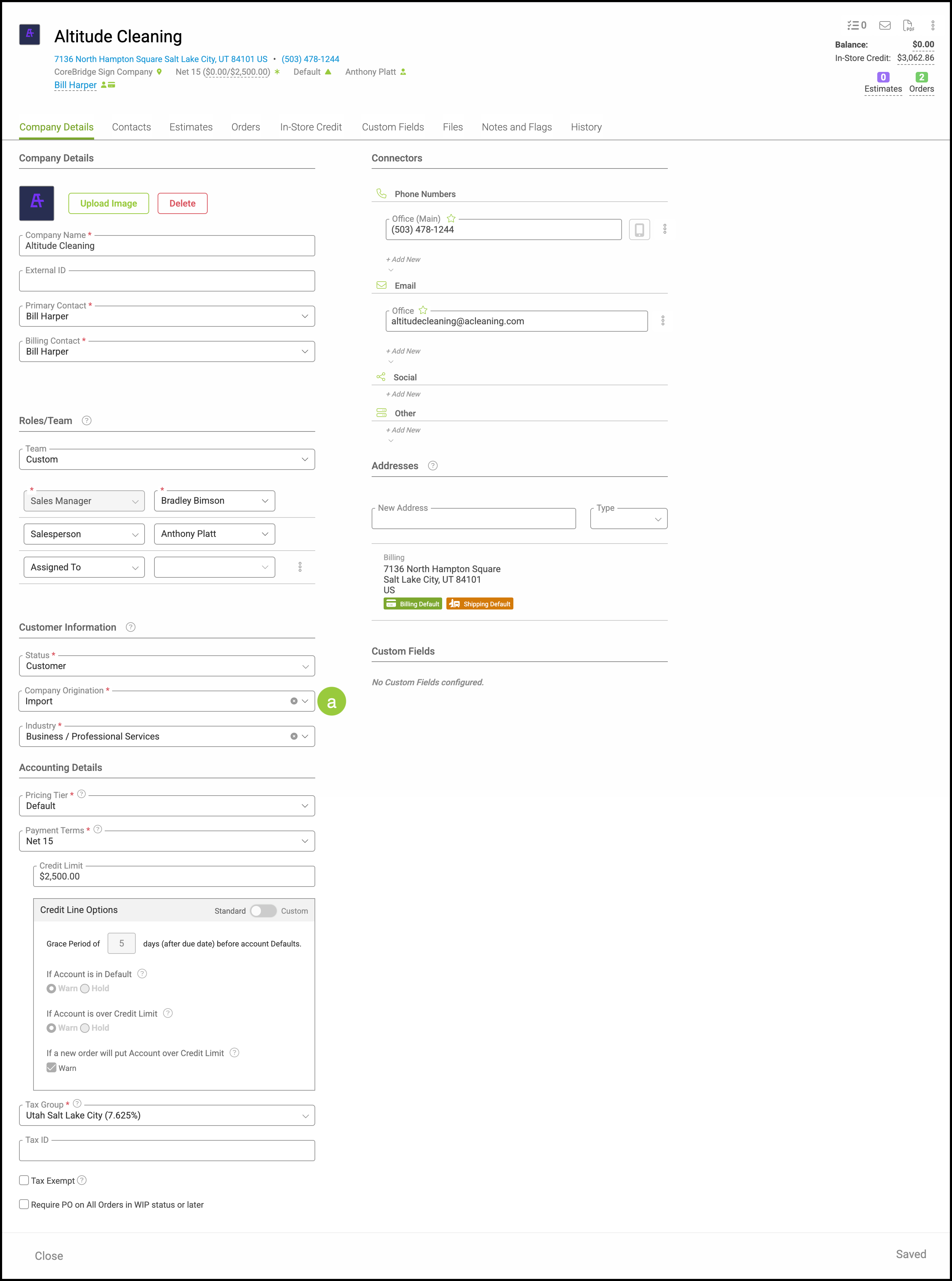Open the In-Store Credit tab
The height and width of the screenshot is (1281, 952).
311,127
